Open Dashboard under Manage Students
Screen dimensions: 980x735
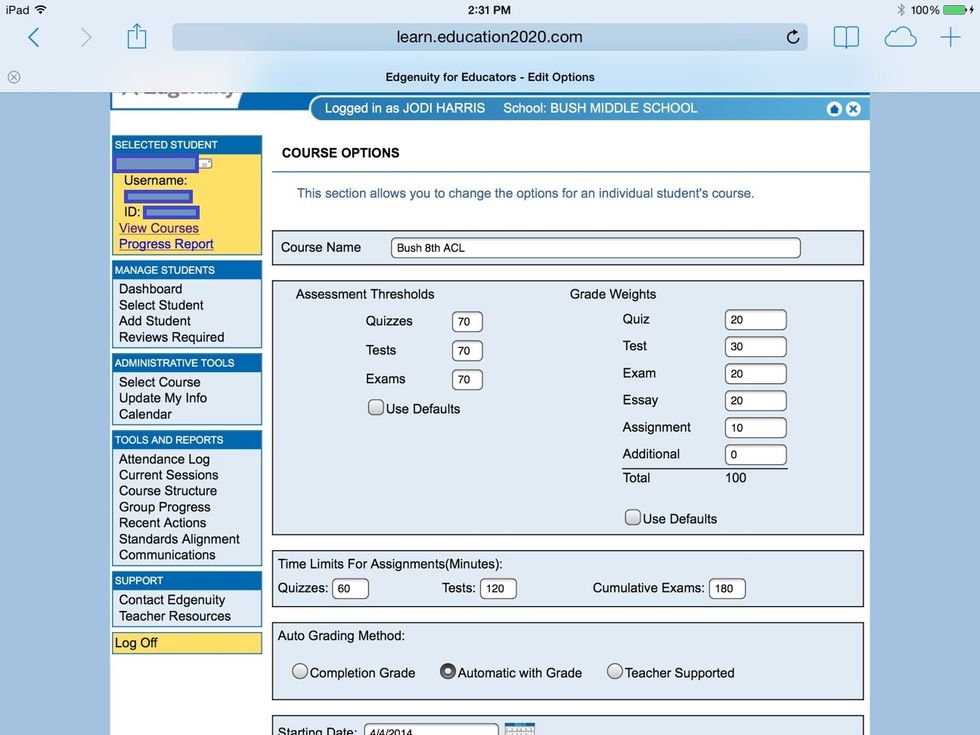[x=150, y=289]
